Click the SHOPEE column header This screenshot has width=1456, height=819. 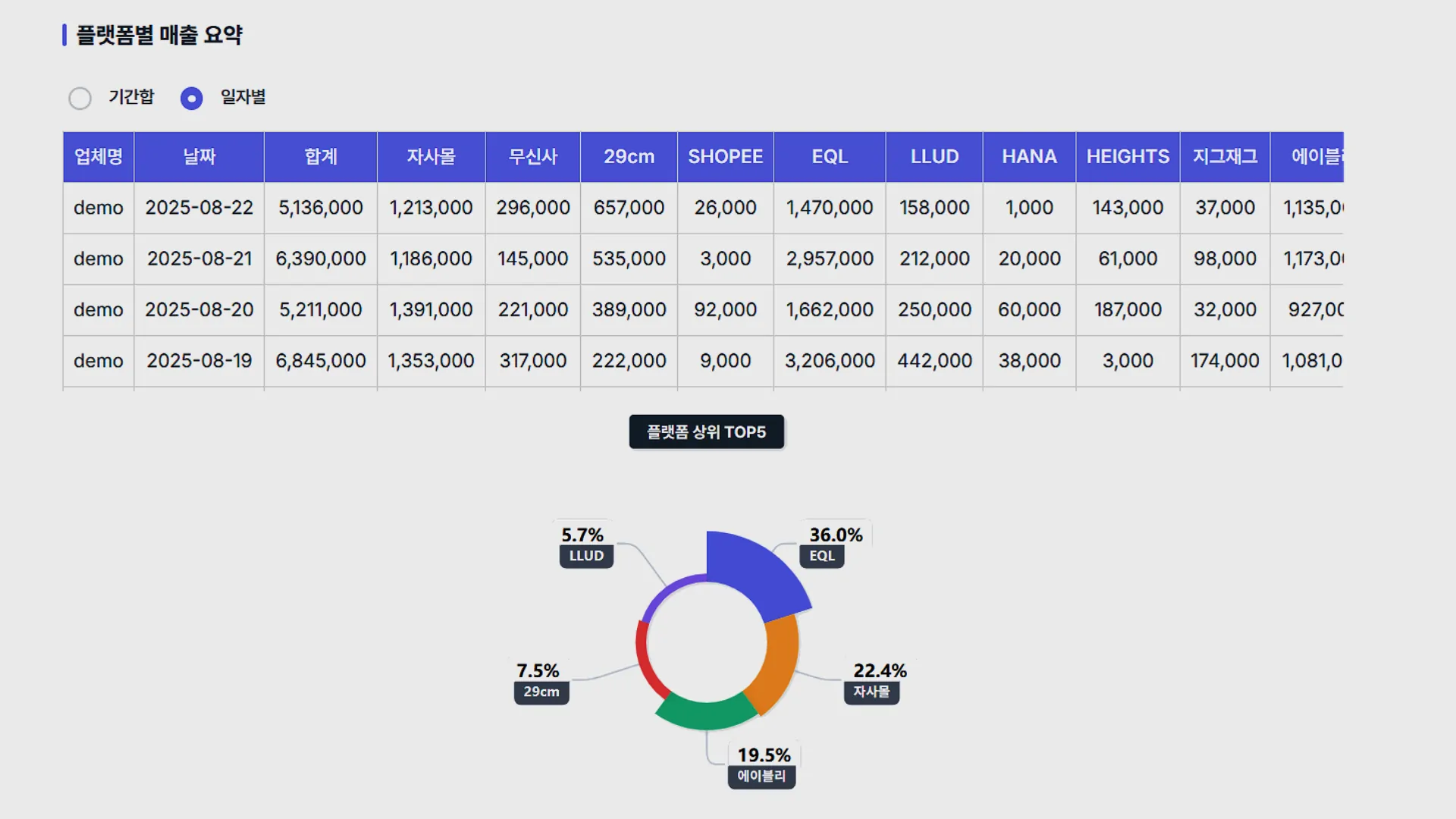(x=726, y=157)
